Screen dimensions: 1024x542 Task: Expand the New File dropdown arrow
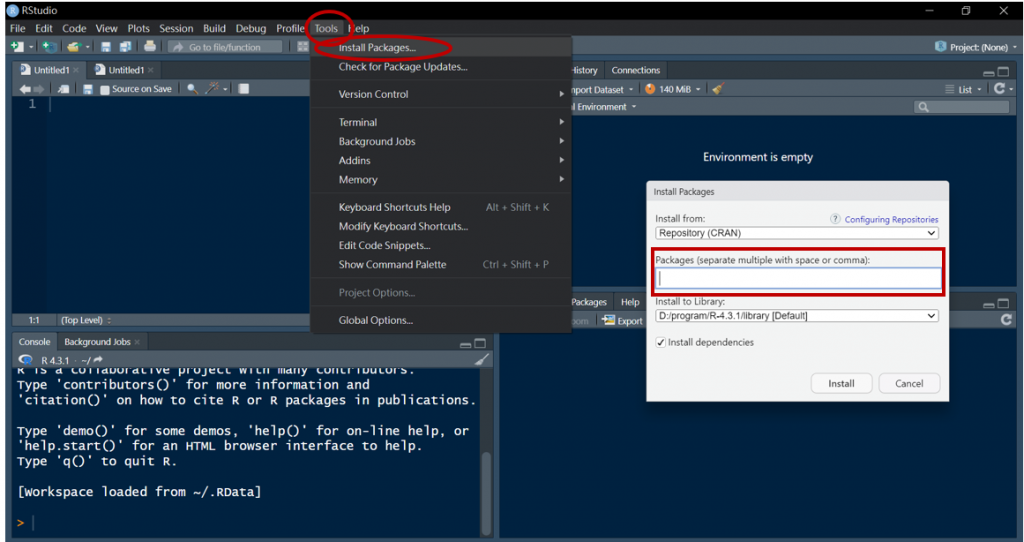pos(30,48)
